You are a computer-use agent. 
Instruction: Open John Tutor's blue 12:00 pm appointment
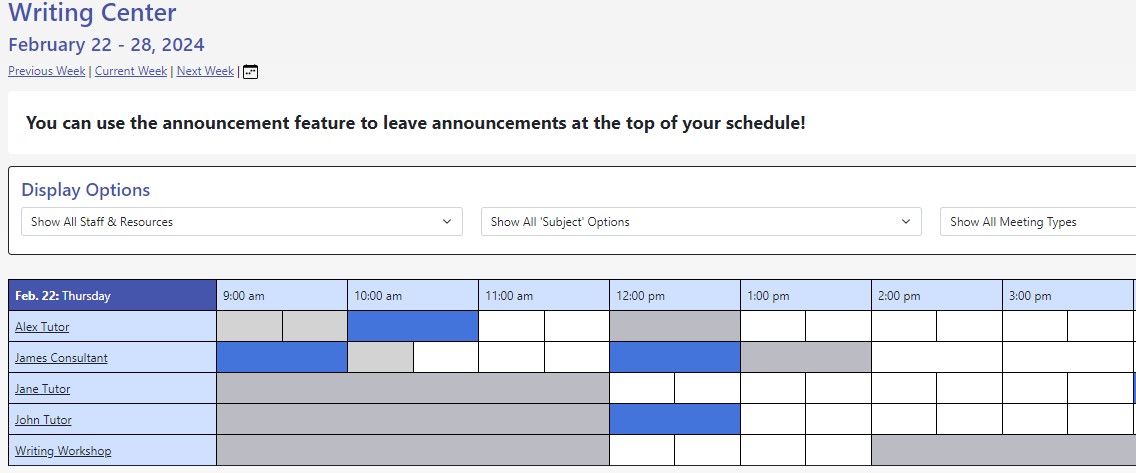coord(675,419)
